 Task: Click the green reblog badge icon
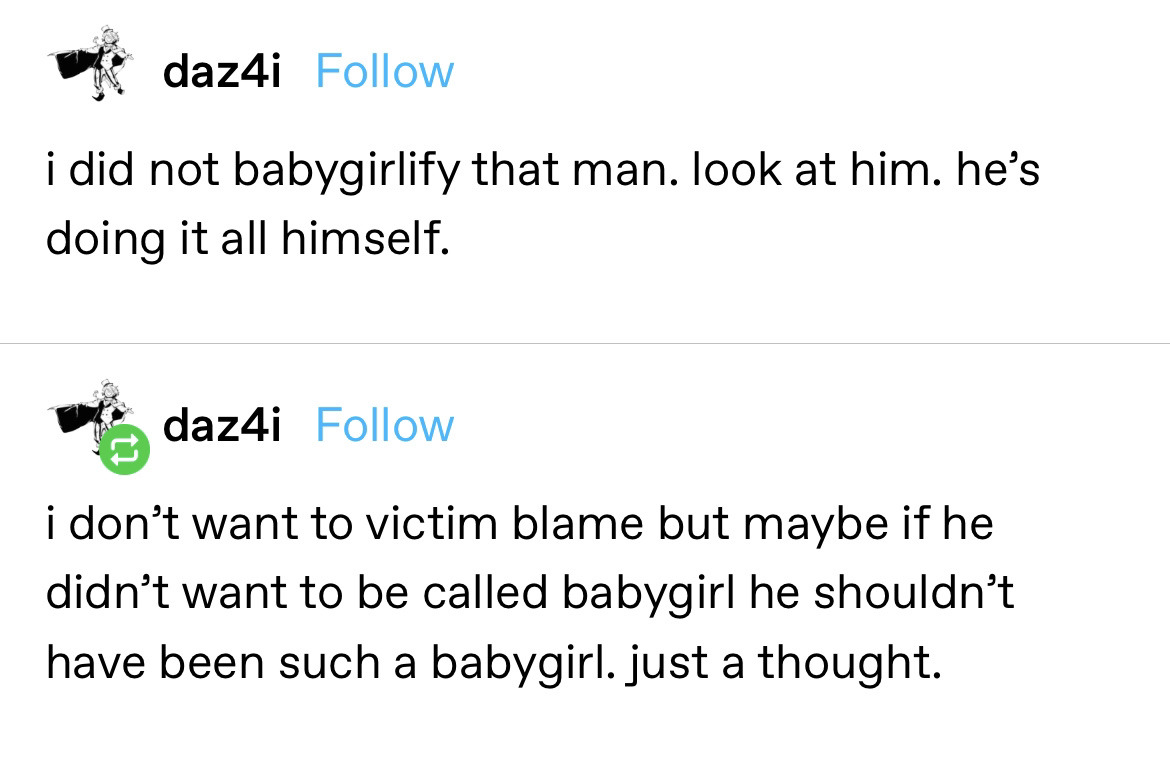click(124, 451)
